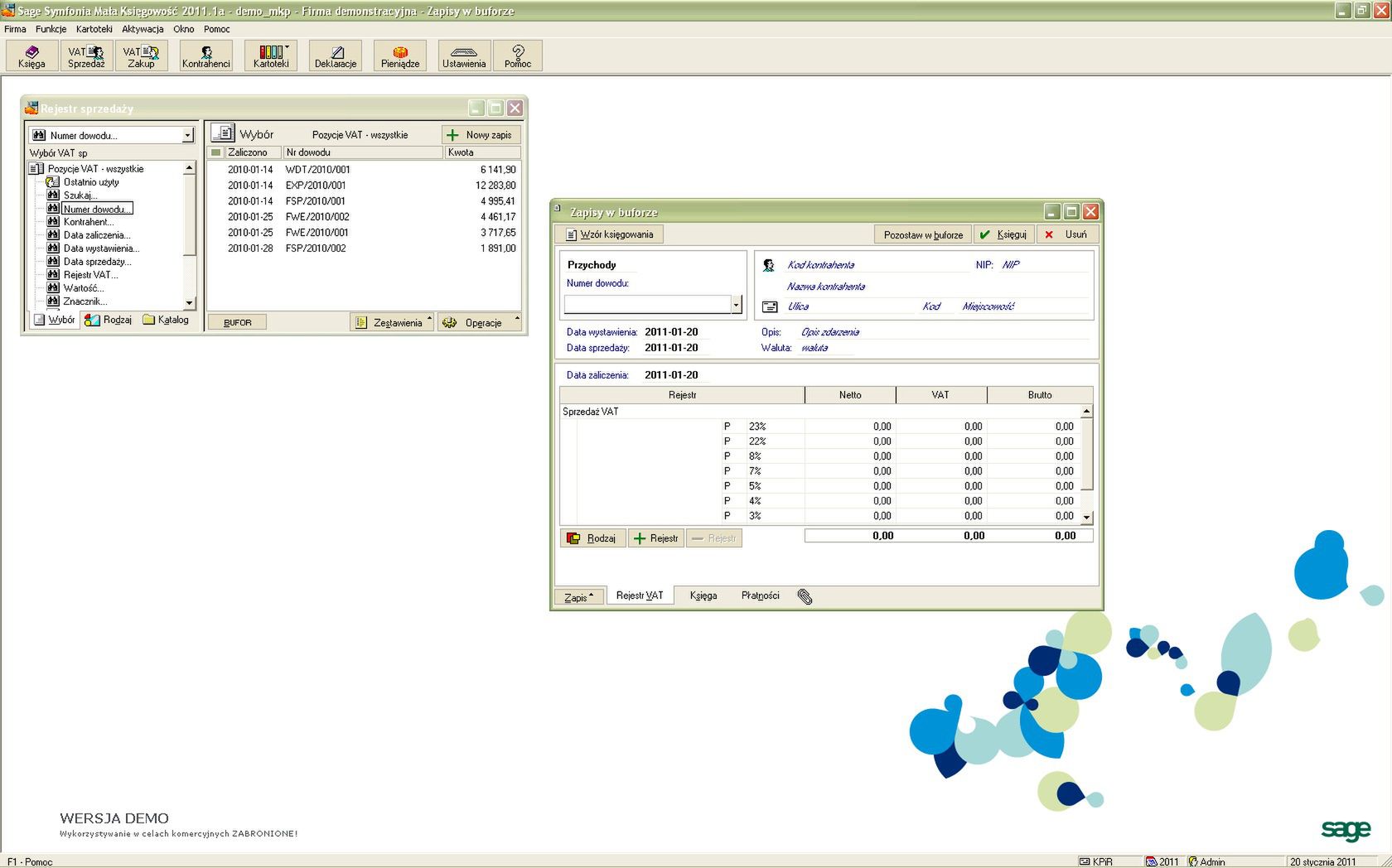Click the Księguj button
The height and width of the screenshot is (868, 1392).
(x=1003, y=234)
